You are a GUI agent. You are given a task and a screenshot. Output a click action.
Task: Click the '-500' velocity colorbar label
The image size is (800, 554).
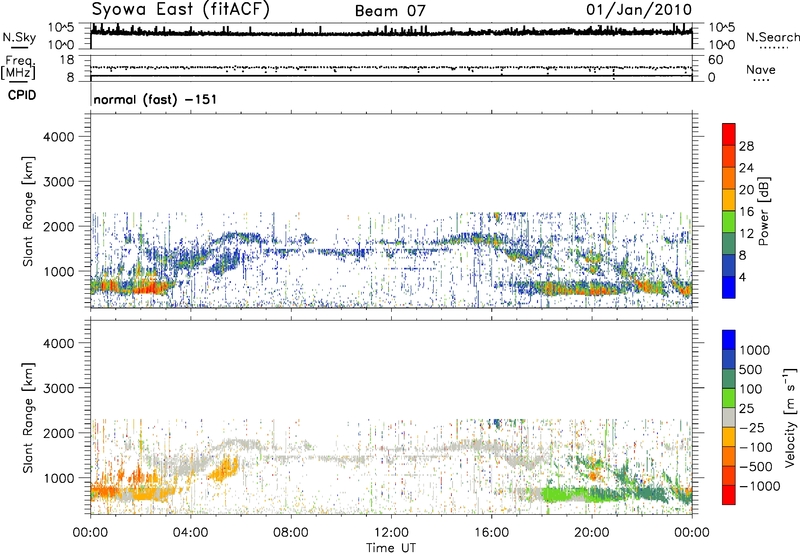(x=756, y=467)
